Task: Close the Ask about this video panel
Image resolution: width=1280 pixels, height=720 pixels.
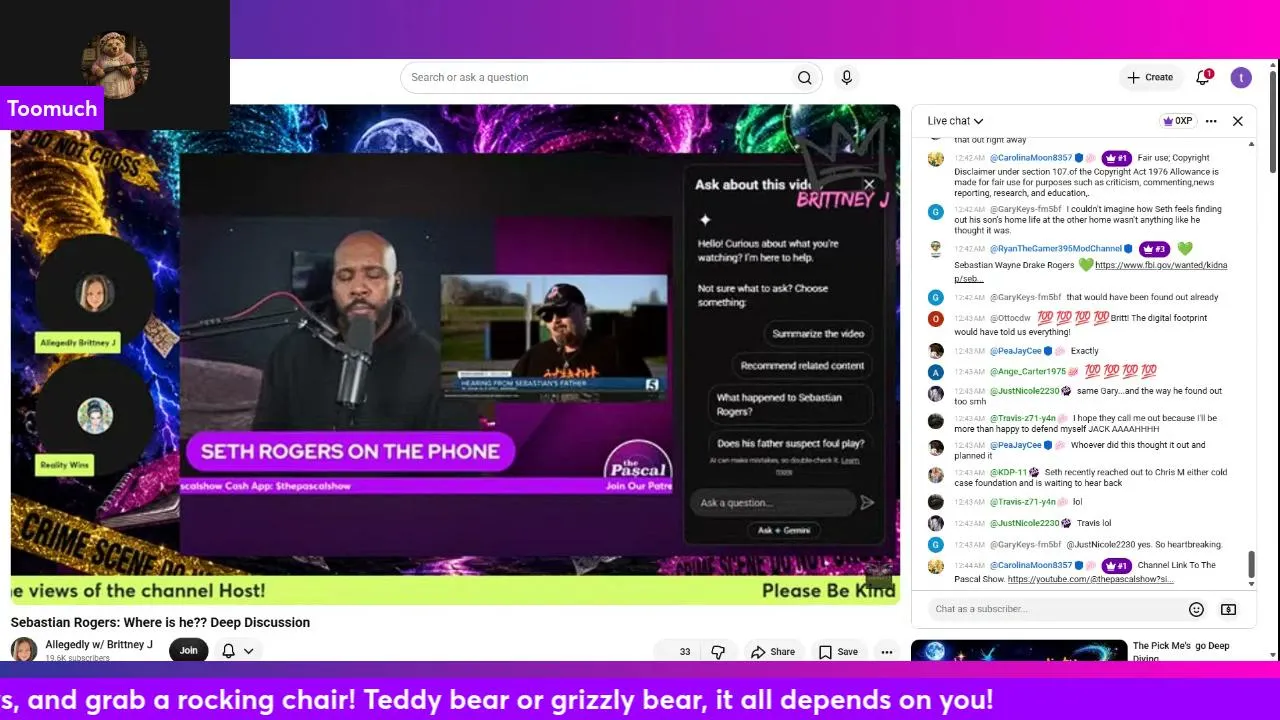Action: (868, 184)
